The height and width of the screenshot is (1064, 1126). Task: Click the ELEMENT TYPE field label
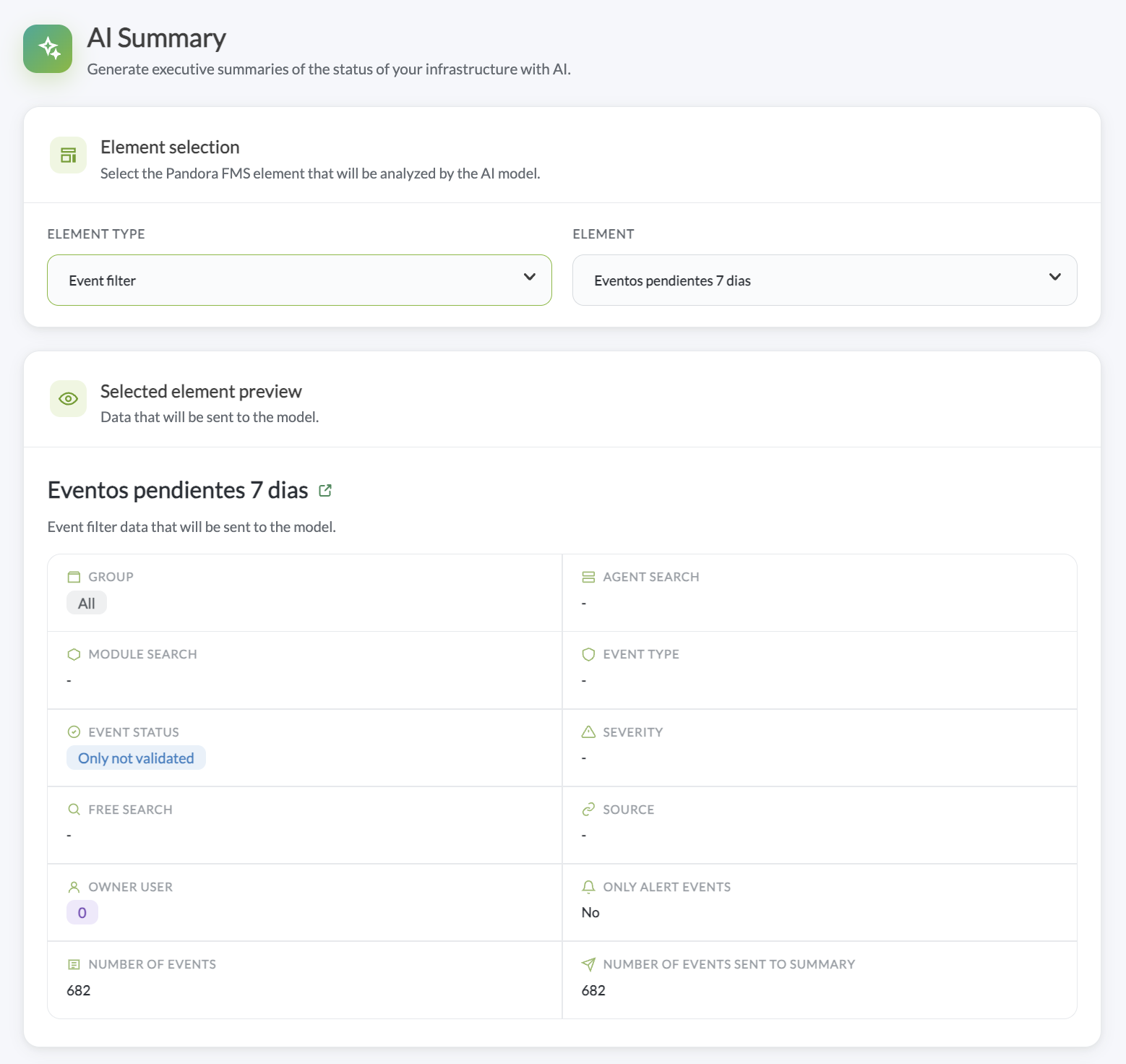96,234
